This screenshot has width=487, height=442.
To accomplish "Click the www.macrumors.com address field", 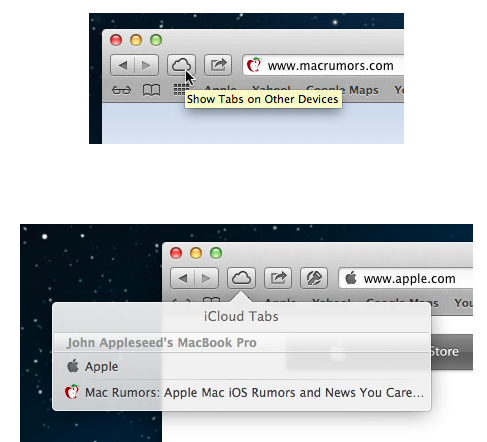I will click(323, 65).
